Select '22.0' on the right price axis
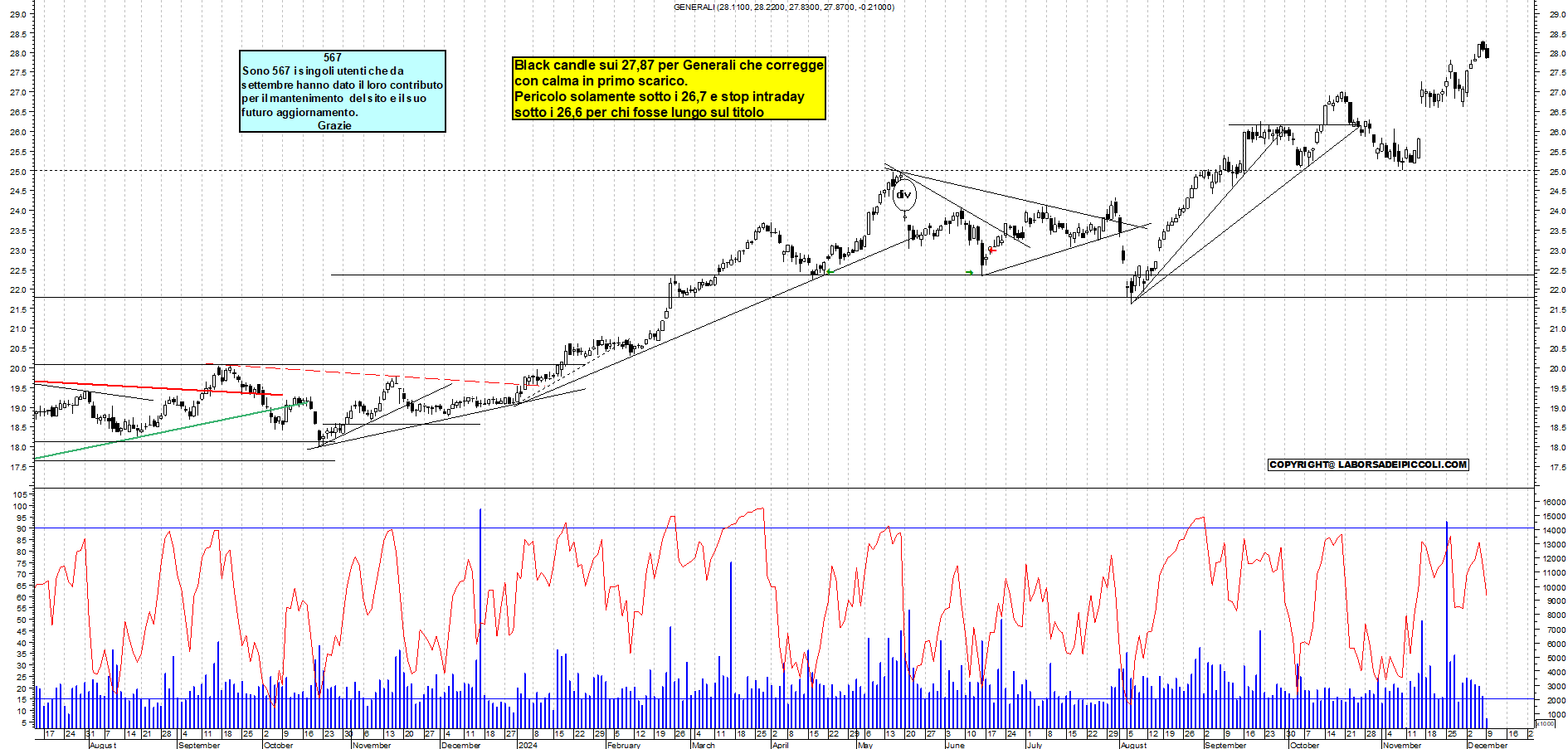The height and width of the screenshot is (749, 1568). [1557, 290]
